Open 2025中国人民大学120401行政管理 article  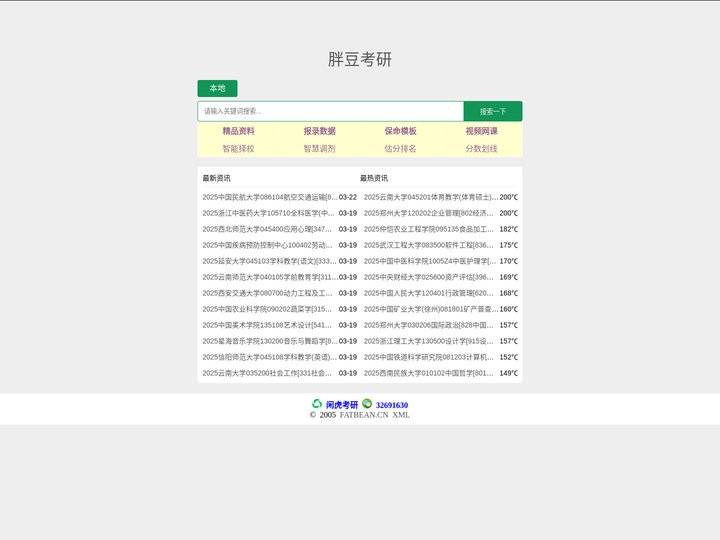coord(428,293)
